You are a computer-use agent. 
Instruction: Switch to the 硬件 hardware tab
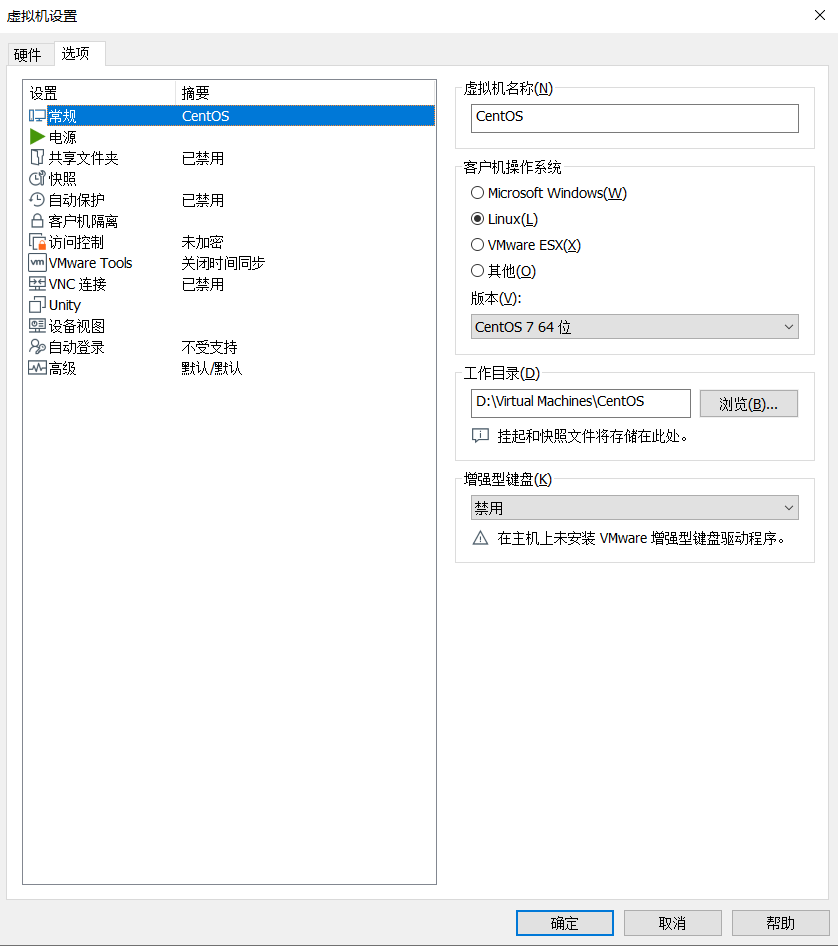(28, 55)
